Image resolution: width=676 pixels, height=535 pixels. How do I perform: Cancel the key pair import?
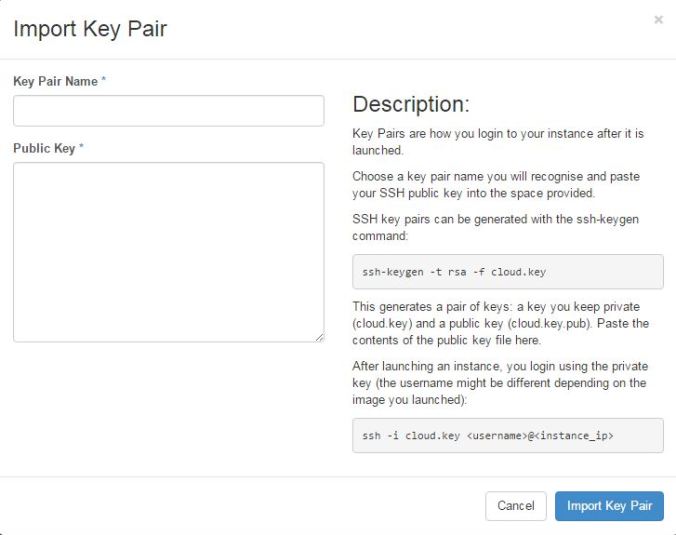516,506
